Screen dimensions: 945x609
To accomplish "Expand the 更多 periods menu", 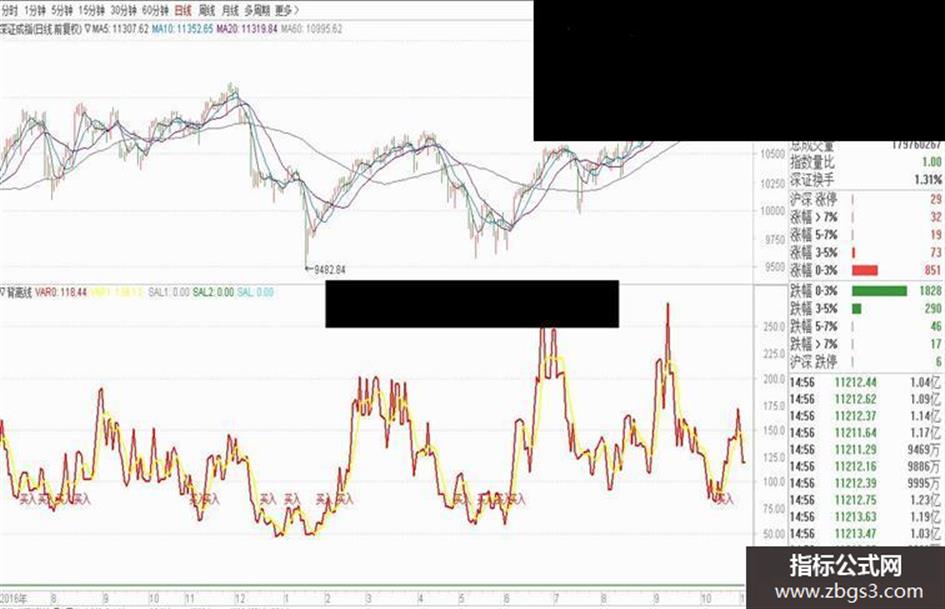I will click(287, 10).
